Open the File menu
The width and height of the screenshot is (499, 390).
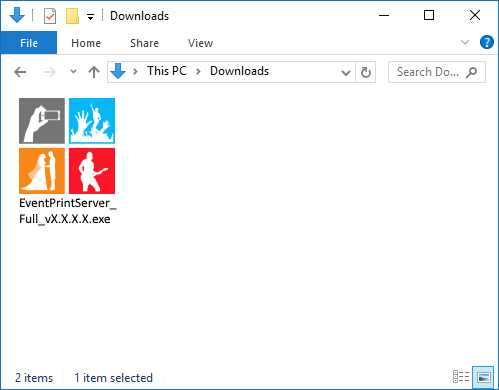click(29, 43)
